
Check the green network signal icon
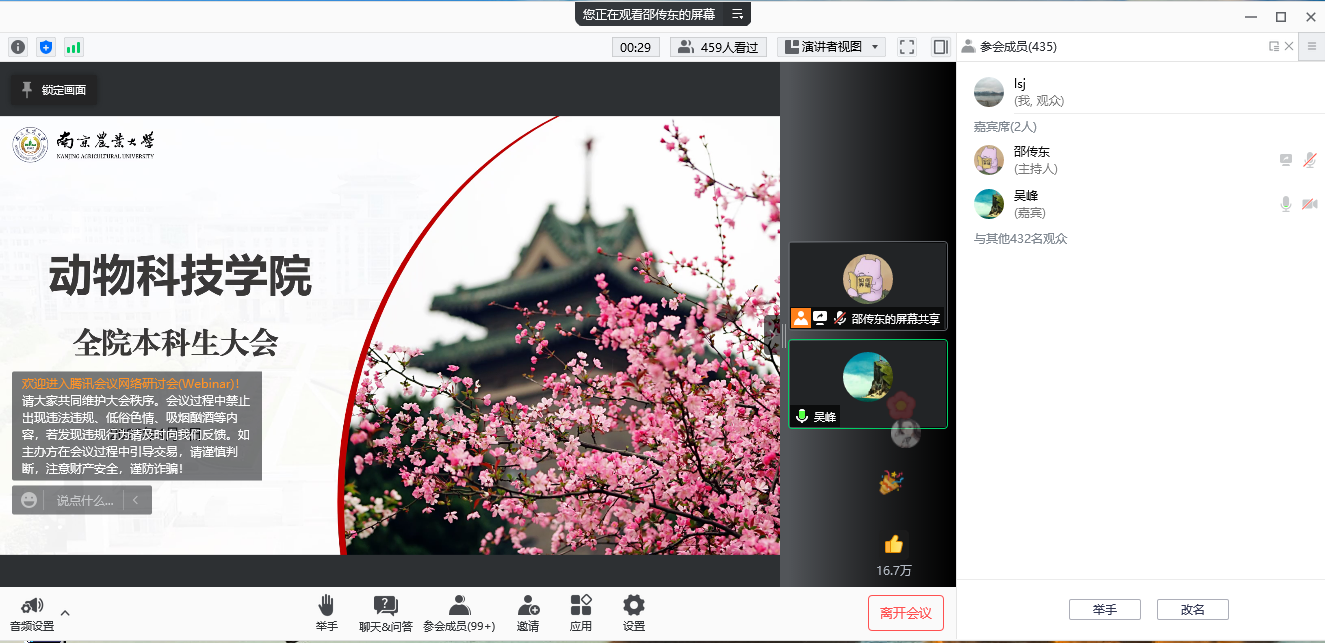pos(74,47)
